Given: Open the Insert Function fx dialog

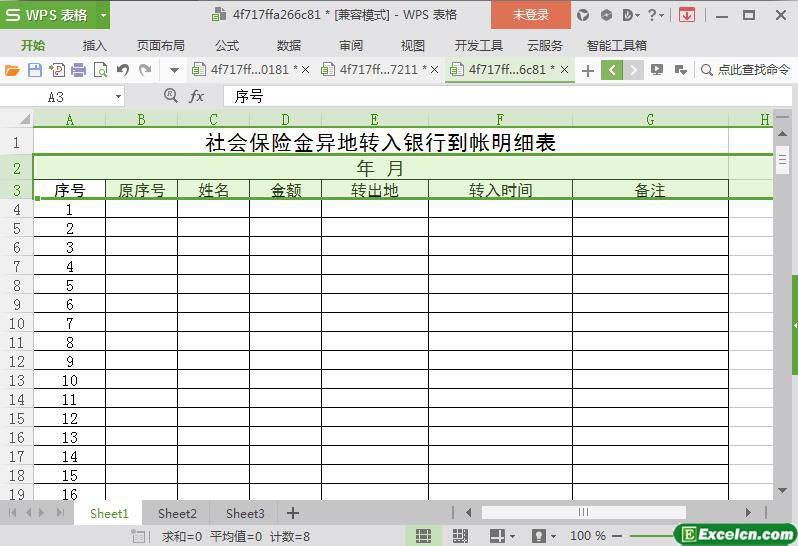Looking at the screenshot, I should coord(196,96).
